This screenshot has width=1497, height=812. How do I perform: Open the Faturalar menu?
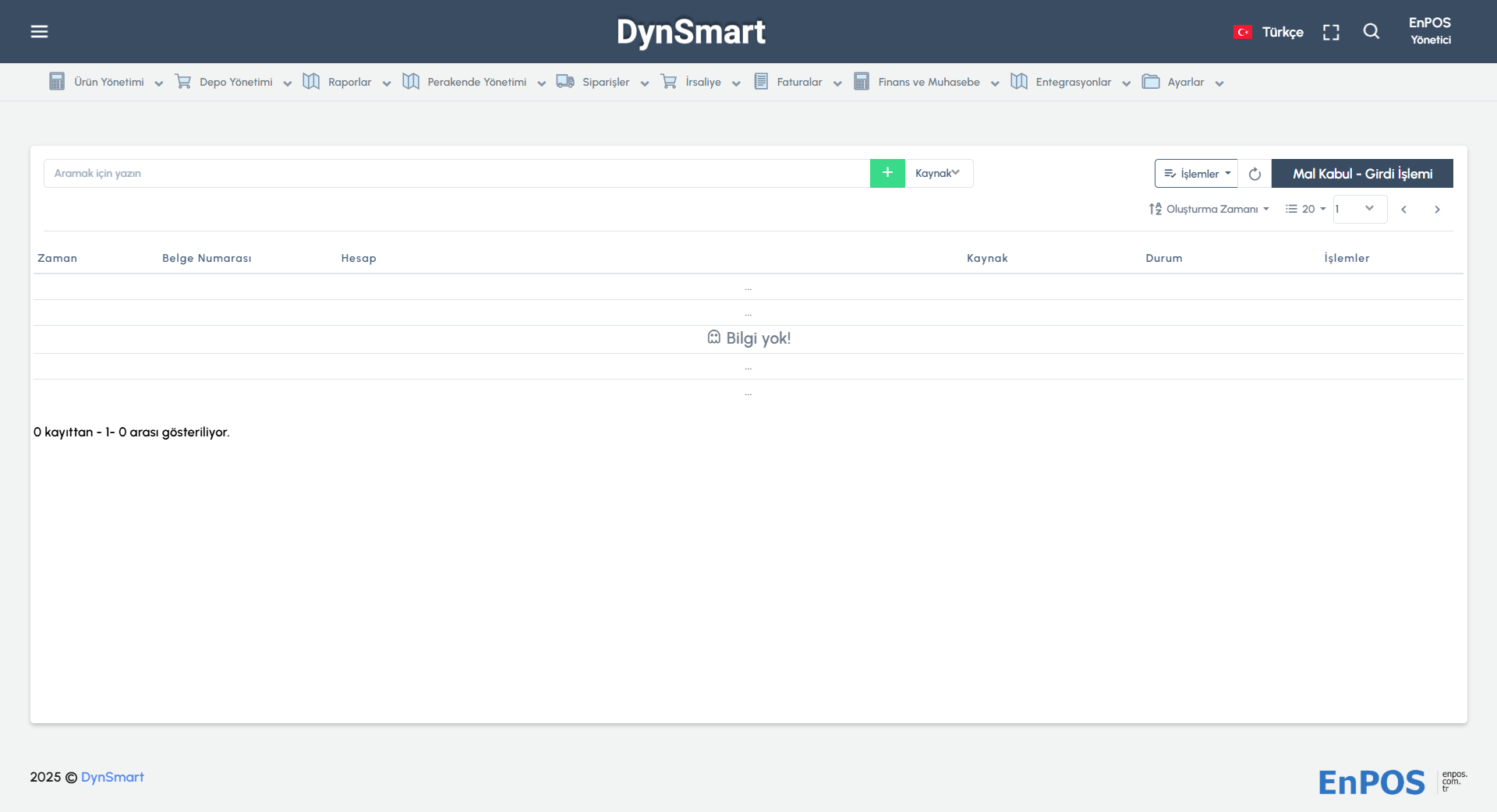point(798,82)
